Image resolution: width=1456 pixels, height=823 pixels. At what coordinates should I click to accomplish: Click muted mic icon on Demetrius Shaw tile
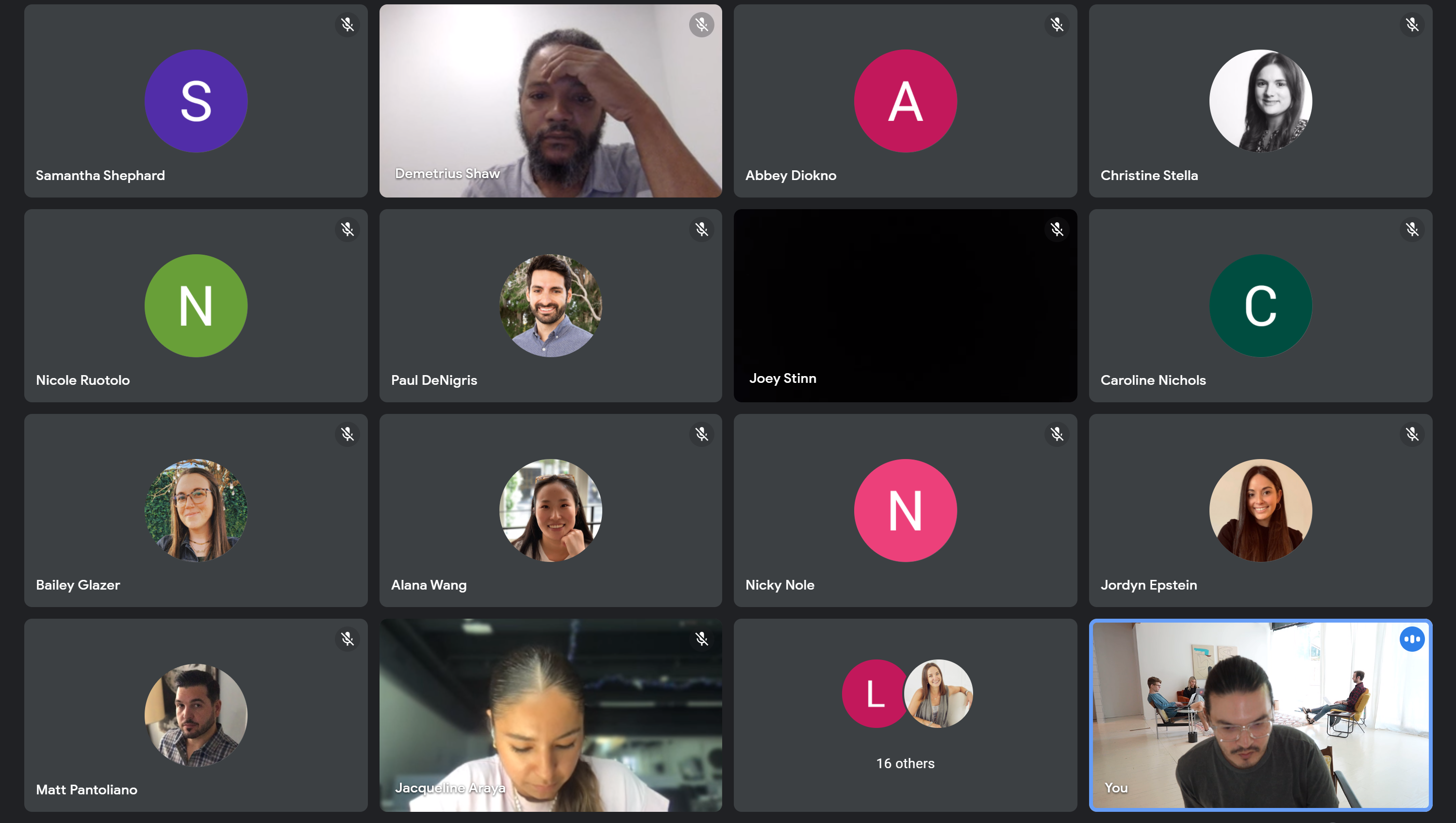(701, 25)
